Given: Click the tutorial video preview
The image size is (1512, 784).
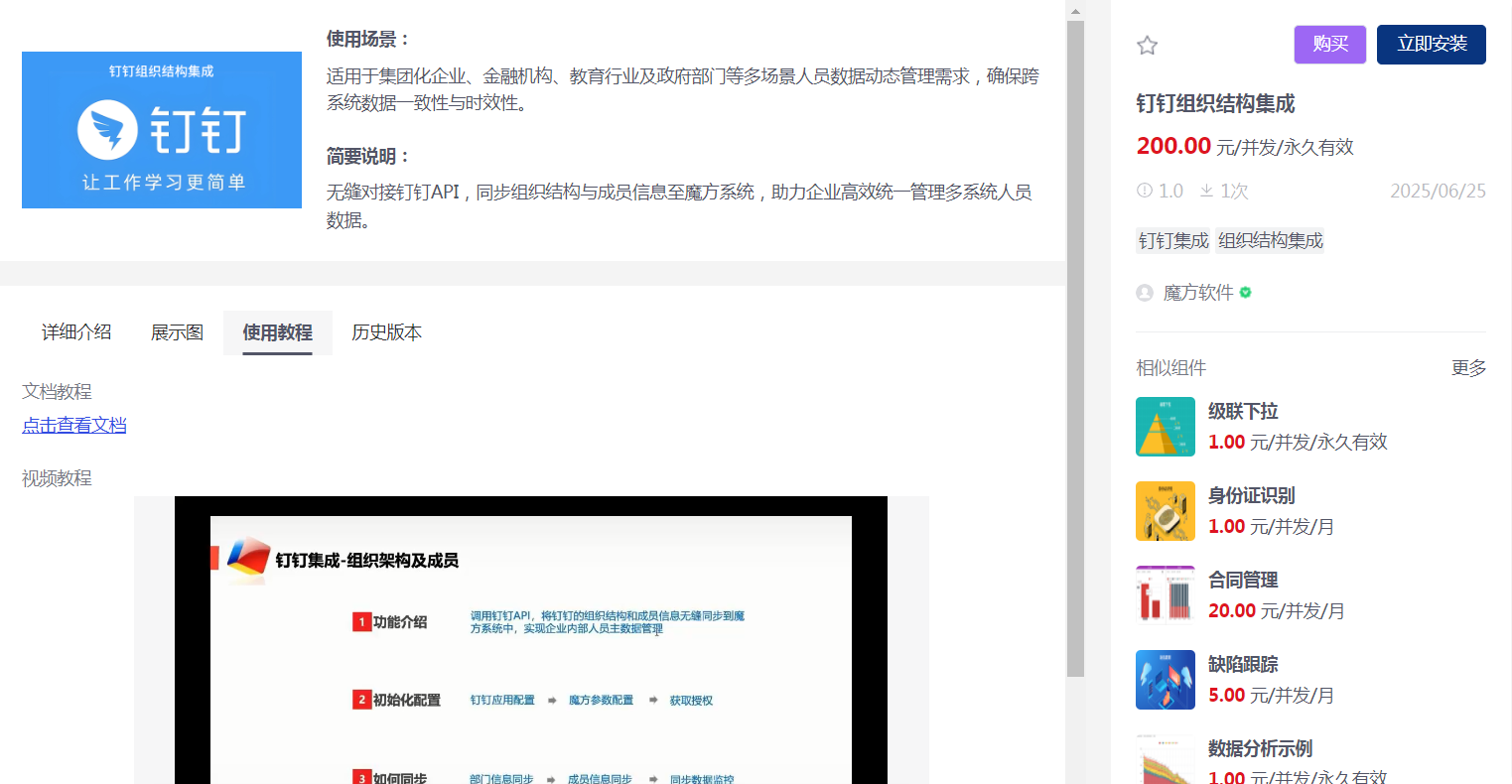Looking at the screenshot, I should tap(531, 640).
